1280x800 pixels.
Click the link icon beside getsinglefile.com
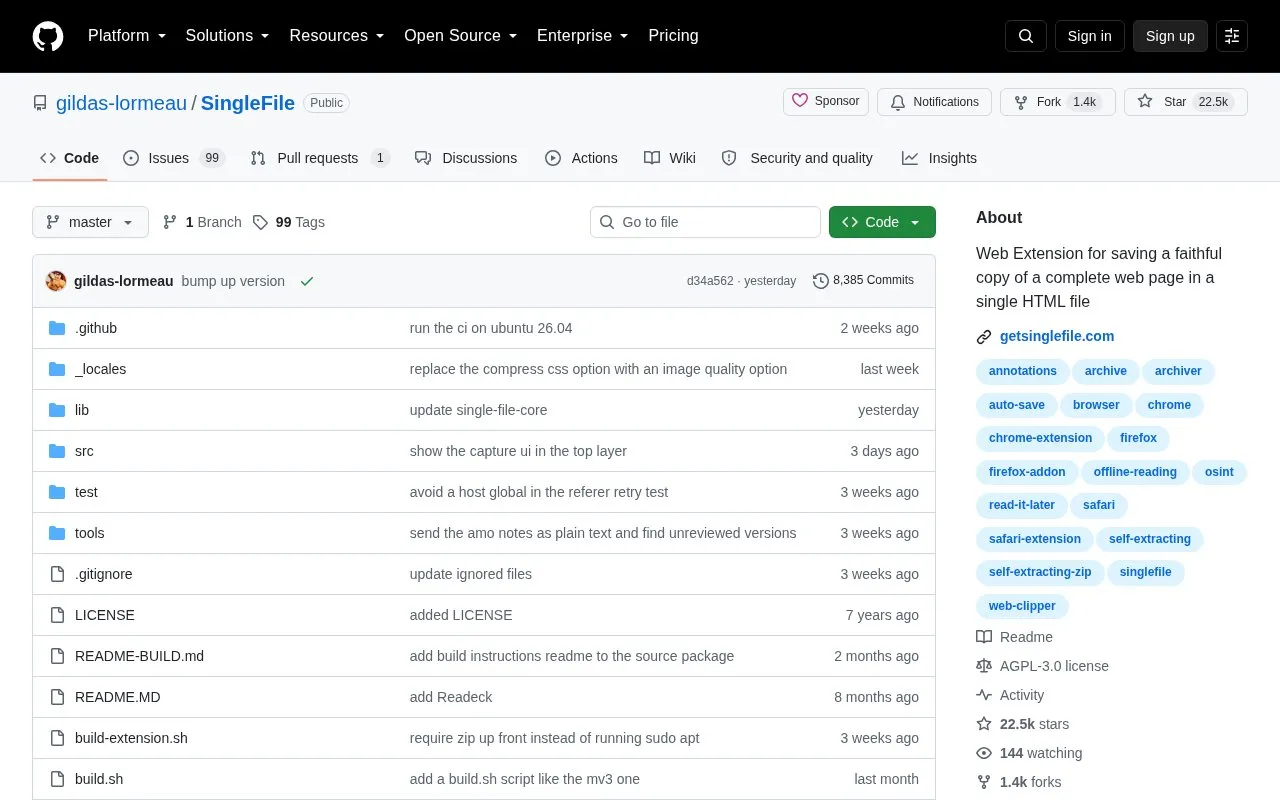tap(984, 337)
